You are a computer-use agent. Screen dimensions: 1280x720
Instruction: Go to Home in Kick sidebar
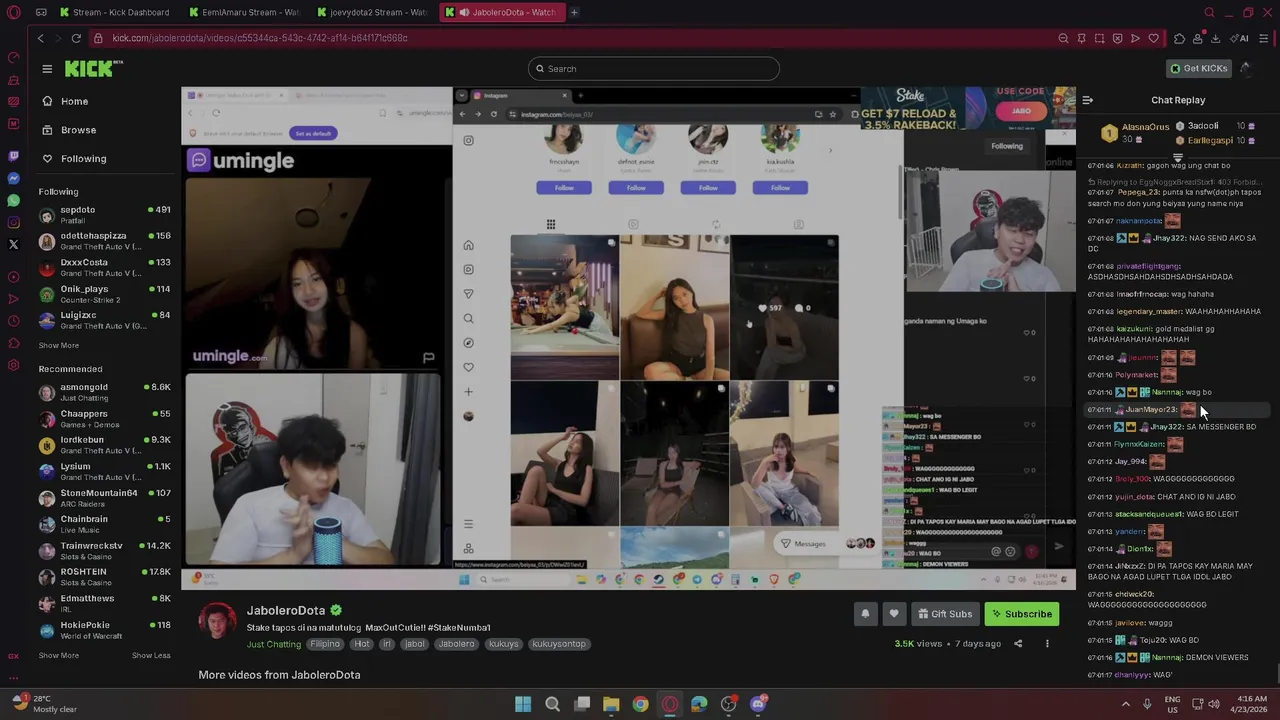[65, 101]
